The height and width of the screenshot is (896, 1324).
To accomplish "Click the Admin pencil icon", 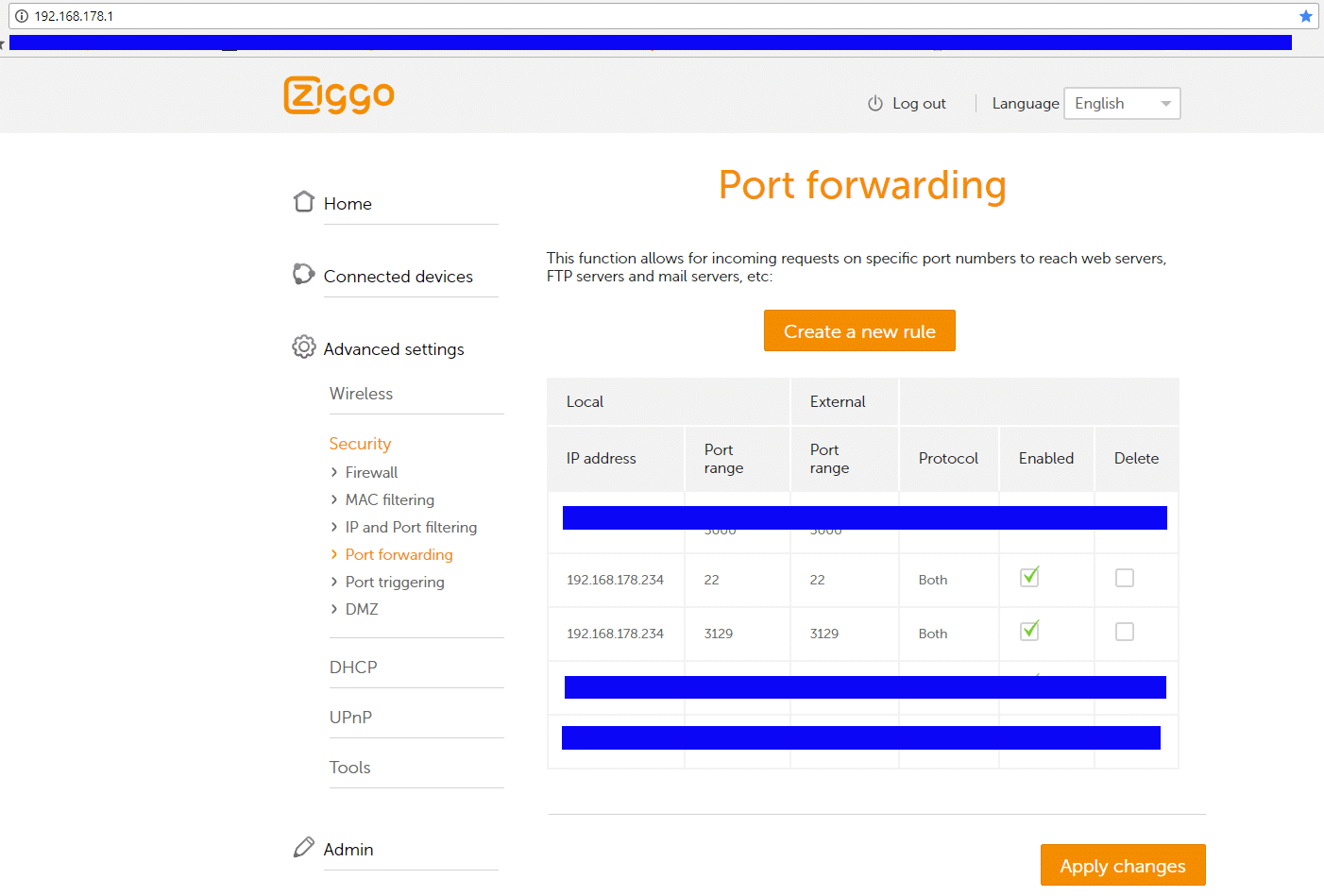I will (303, 847).
